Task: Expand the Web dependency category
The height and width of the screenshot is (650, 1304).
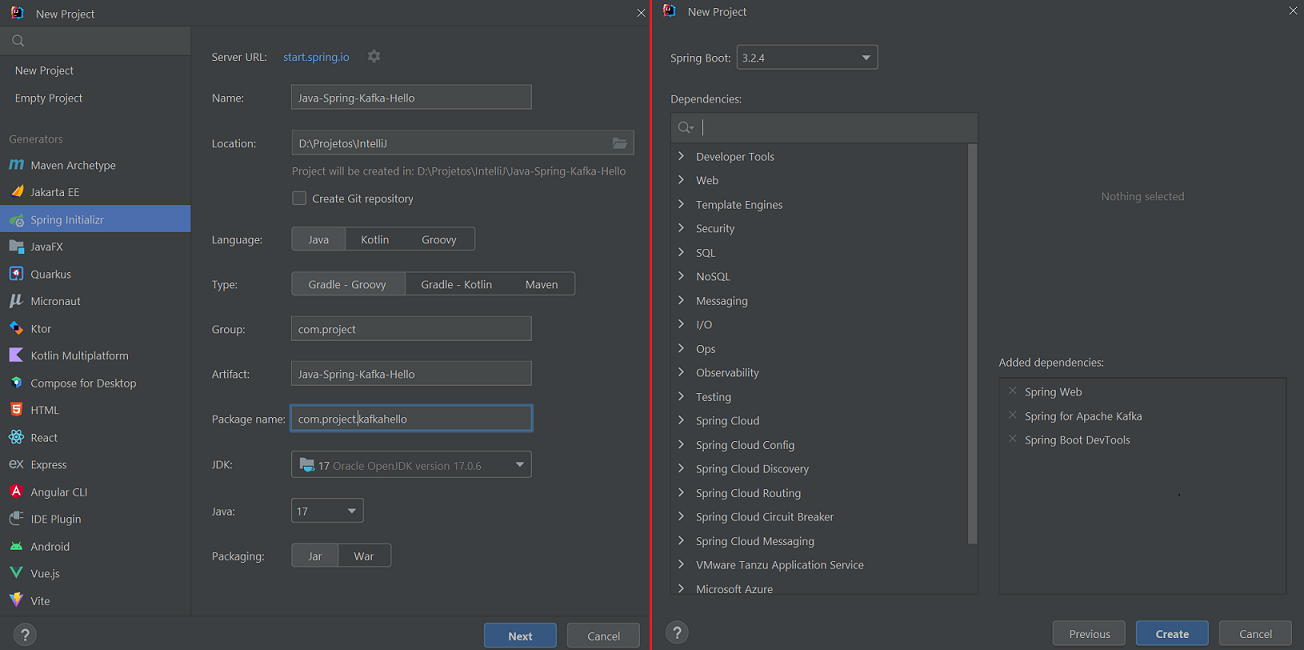Action: (681, 180)
